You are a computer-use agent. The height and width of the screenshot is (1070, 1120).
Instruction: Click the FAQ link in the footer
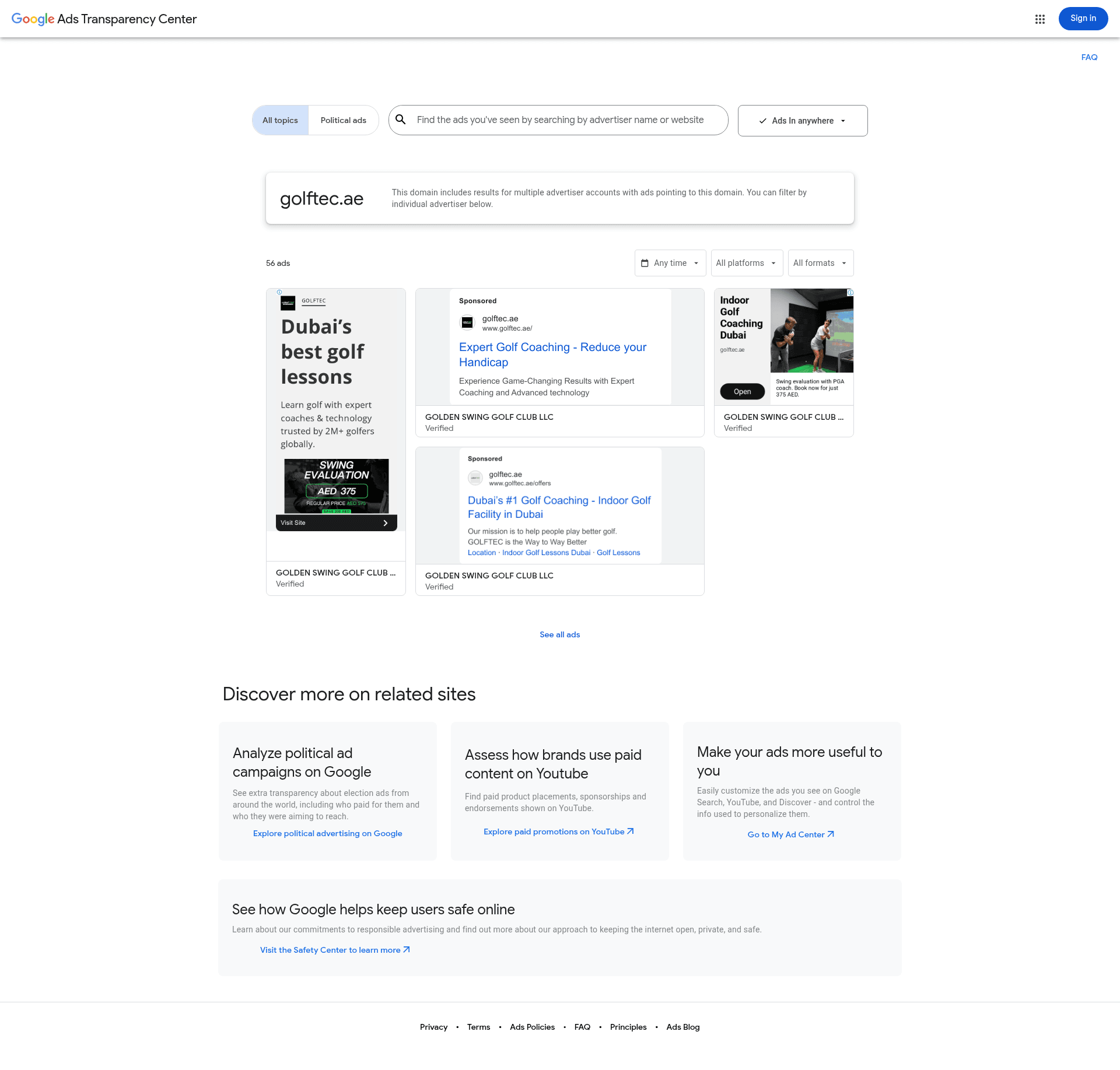(582, 1027)
